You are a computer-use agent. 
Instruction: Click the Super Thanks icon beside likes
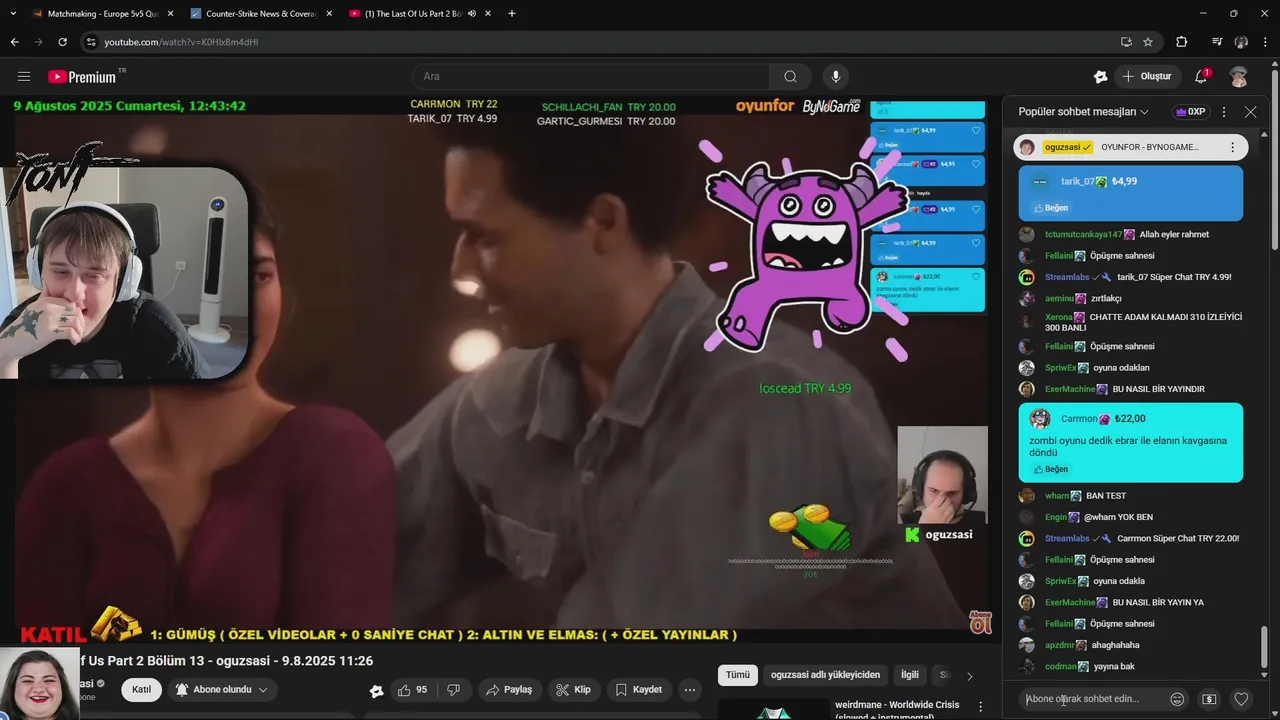[x=376, y=691]
